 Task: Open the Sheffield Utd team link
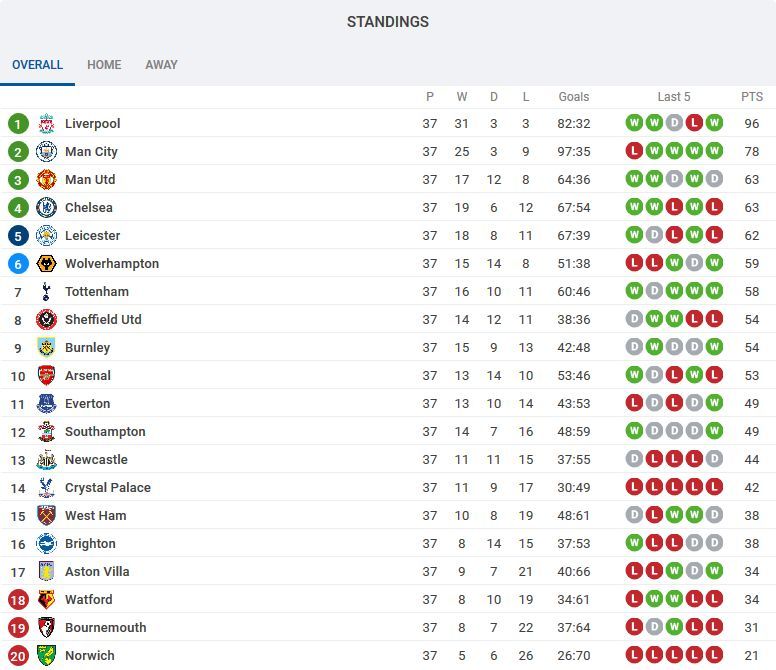(103, 320)
